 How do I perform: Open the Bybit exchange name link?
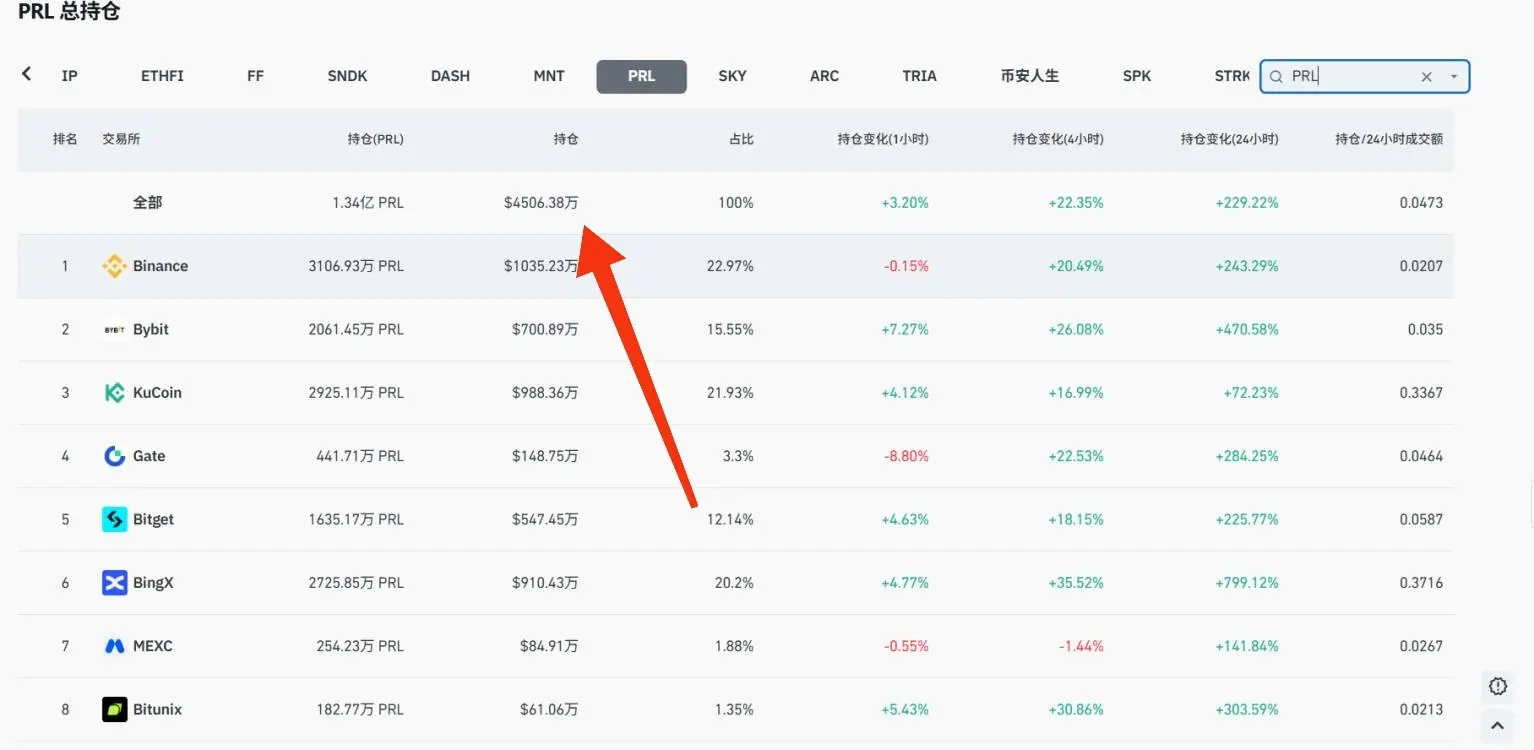[151, 329]
